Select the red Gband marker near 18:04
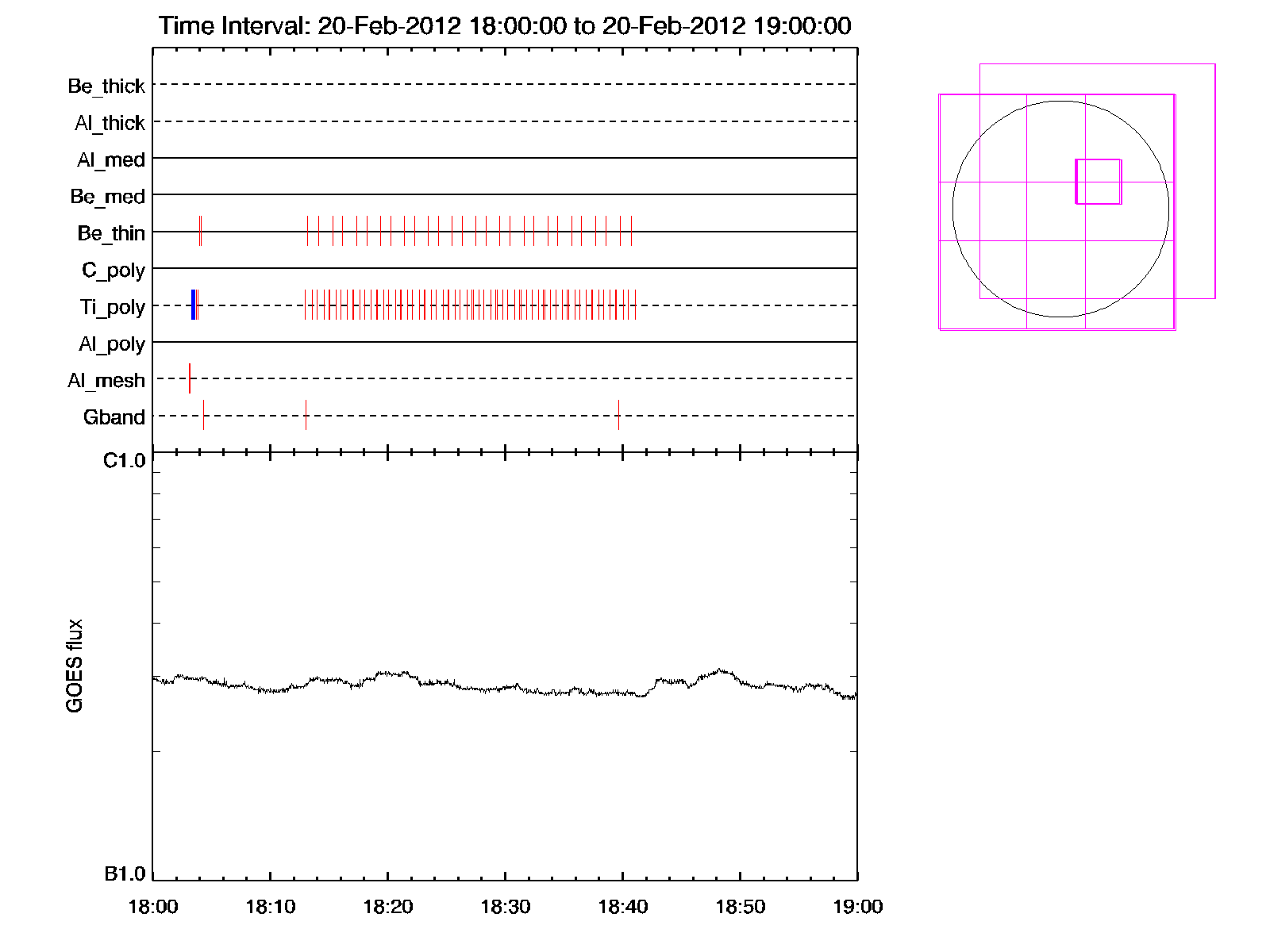 203,415
